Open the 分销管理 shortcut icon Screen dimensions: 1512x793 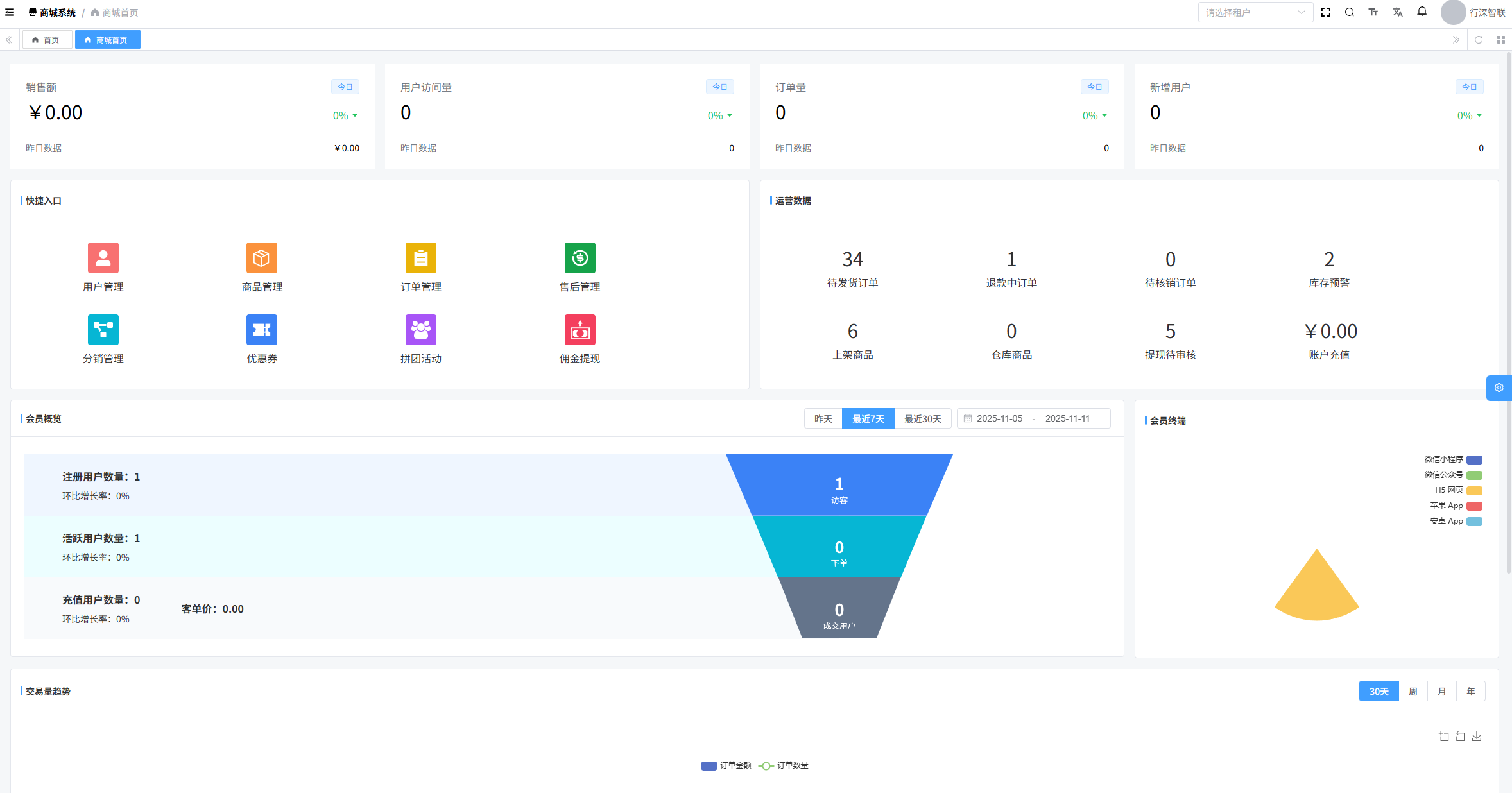pyautogui.click(x=103, y=330)
